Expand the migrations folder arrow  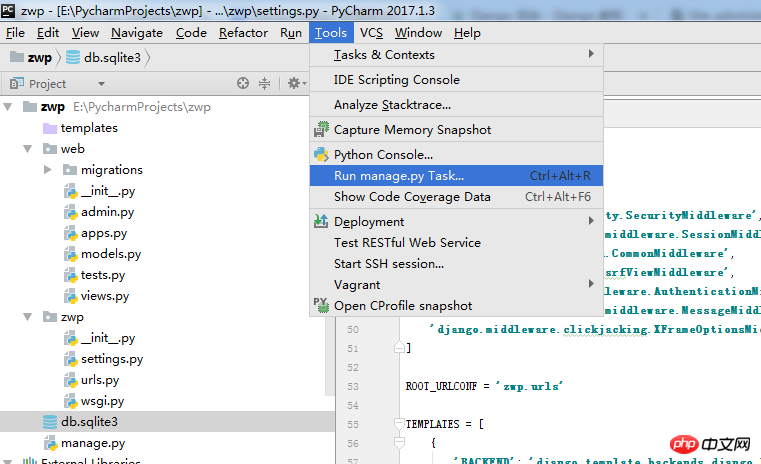point(48,169)
